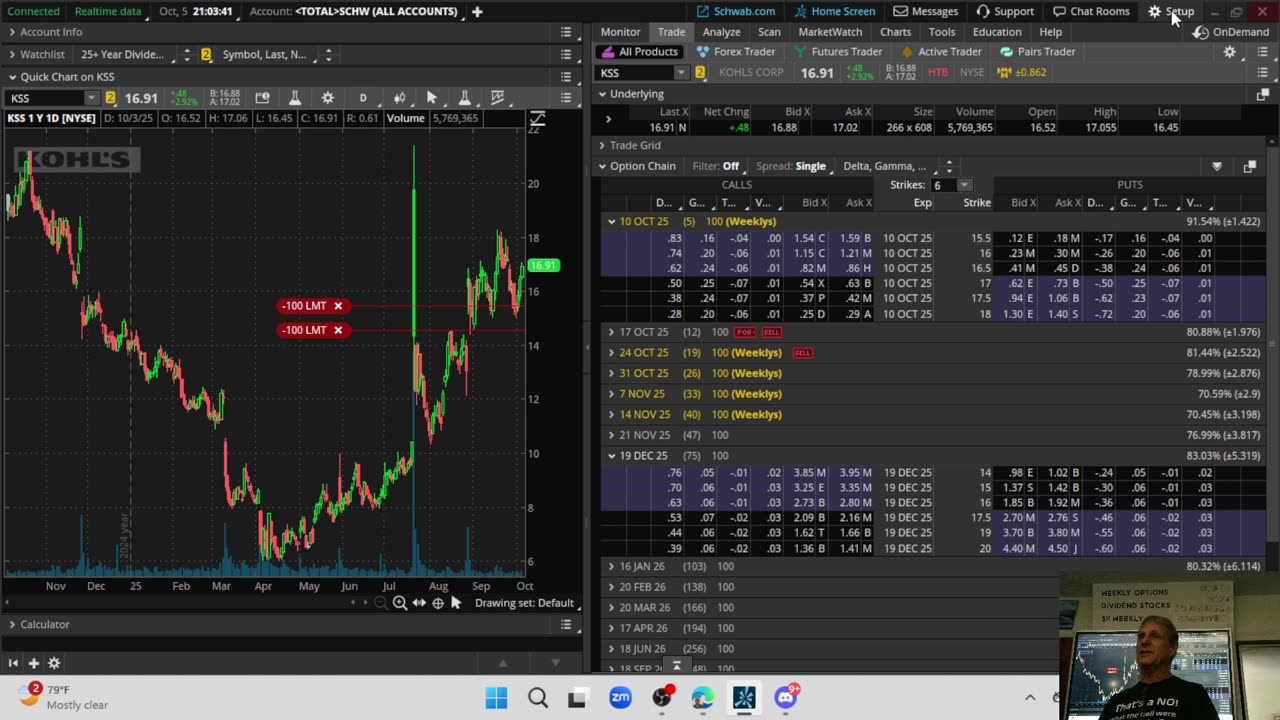Screen dimensions: 1280x720
Task: Collapse the 10 OCT 25 expiration
Action: (611, 221)
